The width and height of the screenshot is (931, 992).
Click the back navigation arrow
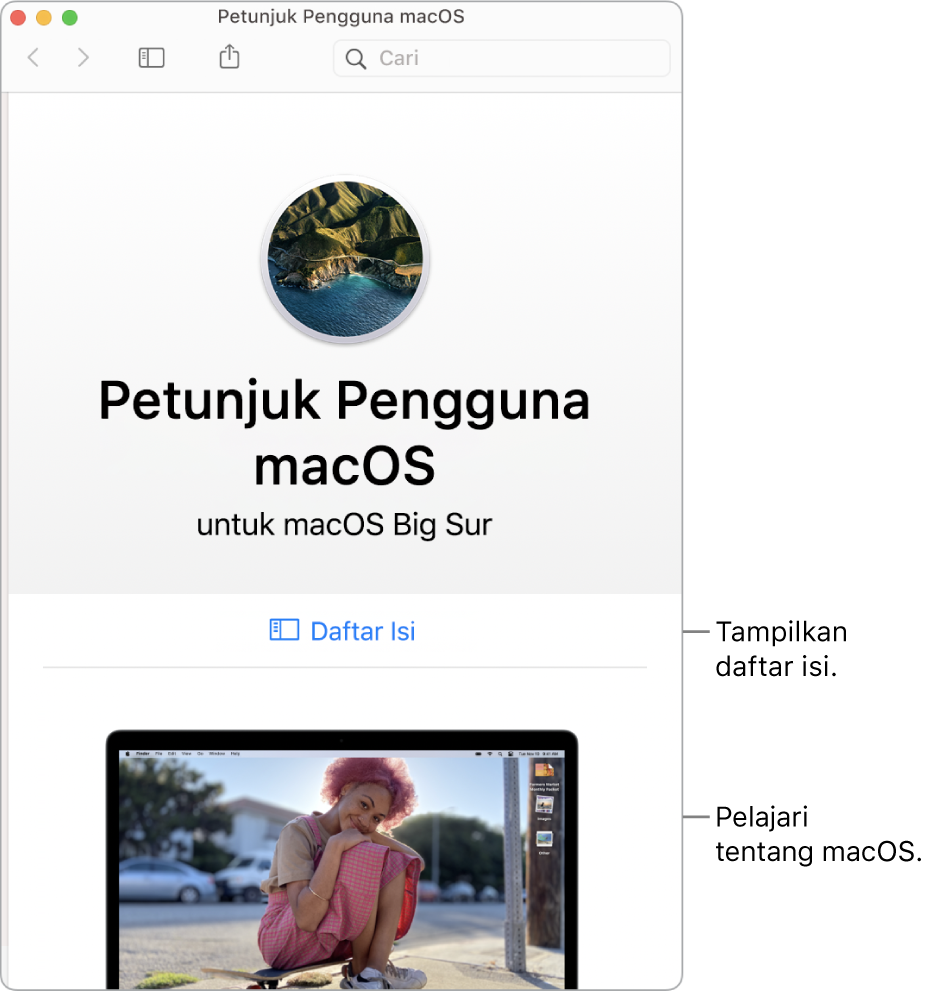33,57
